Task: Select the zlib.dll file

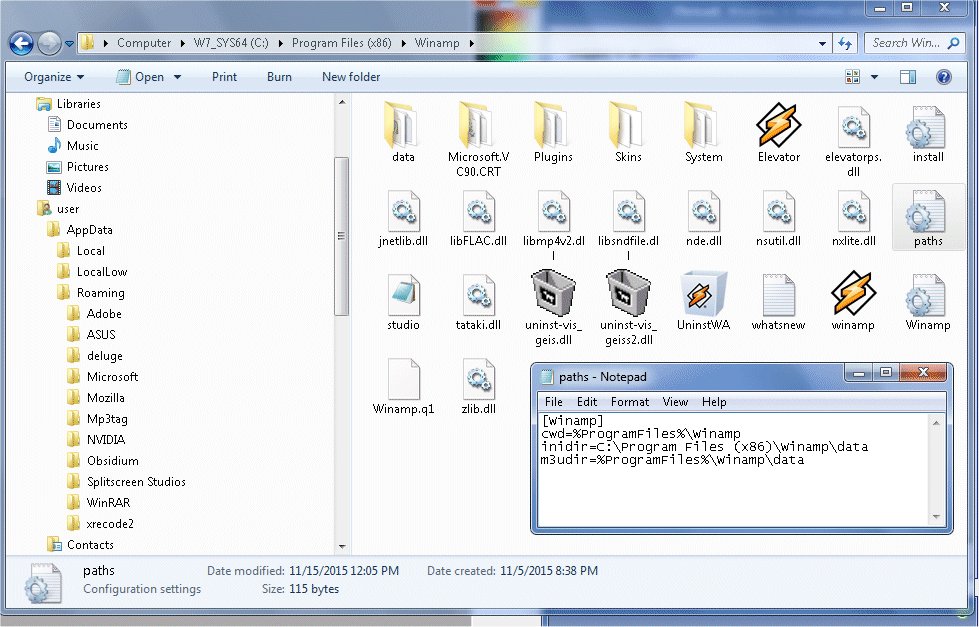Action: click(478, 386)
